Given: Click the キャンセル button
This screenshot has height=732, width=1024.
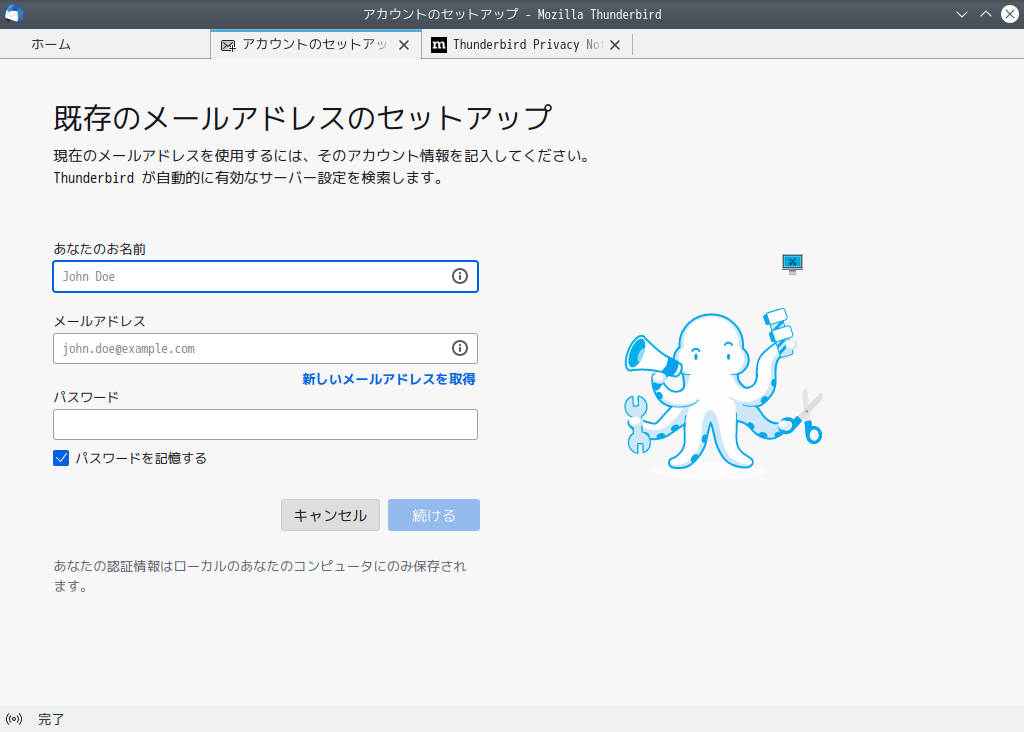Looking at the screenshot, I should click(330, 515).
